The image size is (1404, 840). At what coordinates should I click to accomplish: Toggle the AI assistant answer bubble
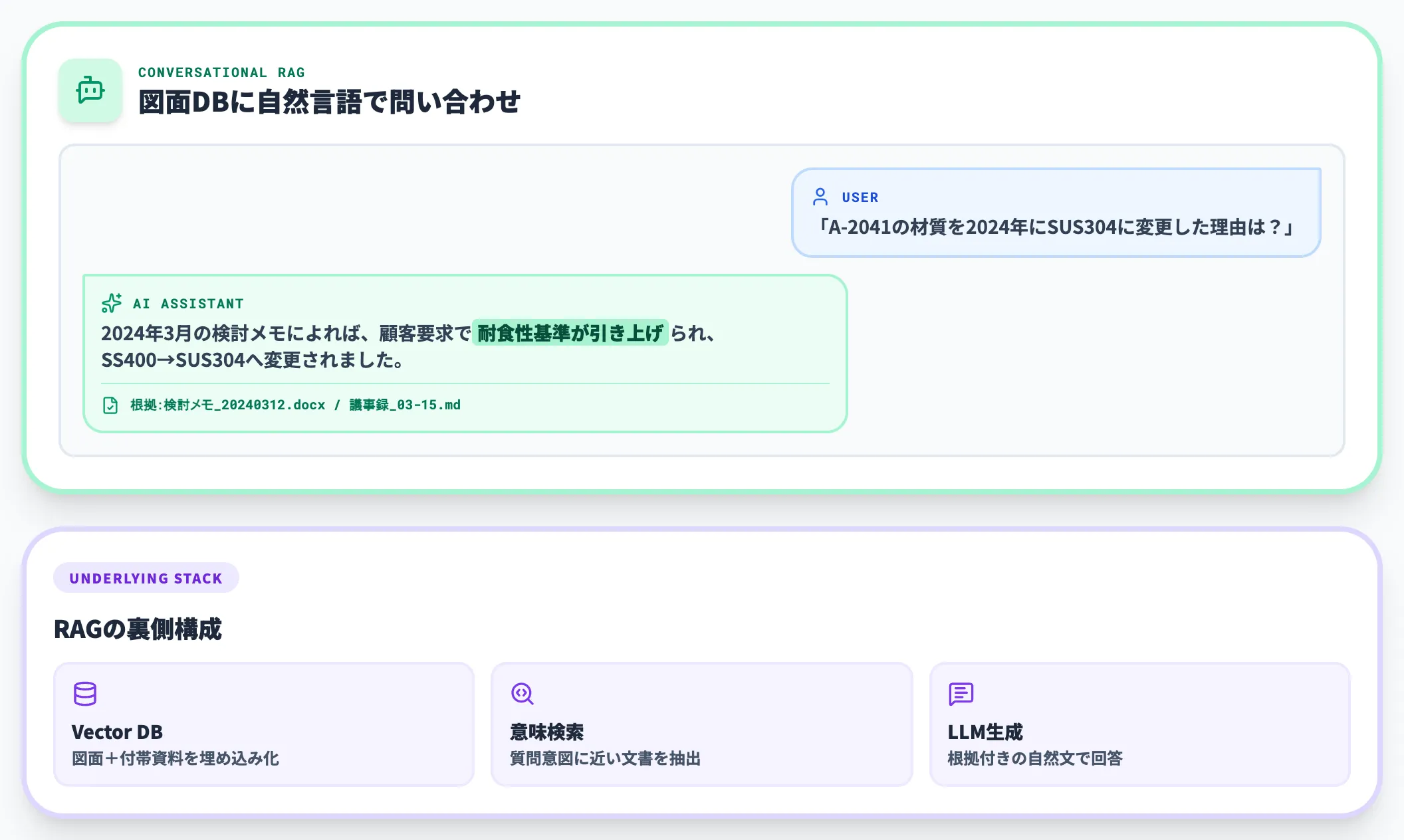click(x=465, y=352)
